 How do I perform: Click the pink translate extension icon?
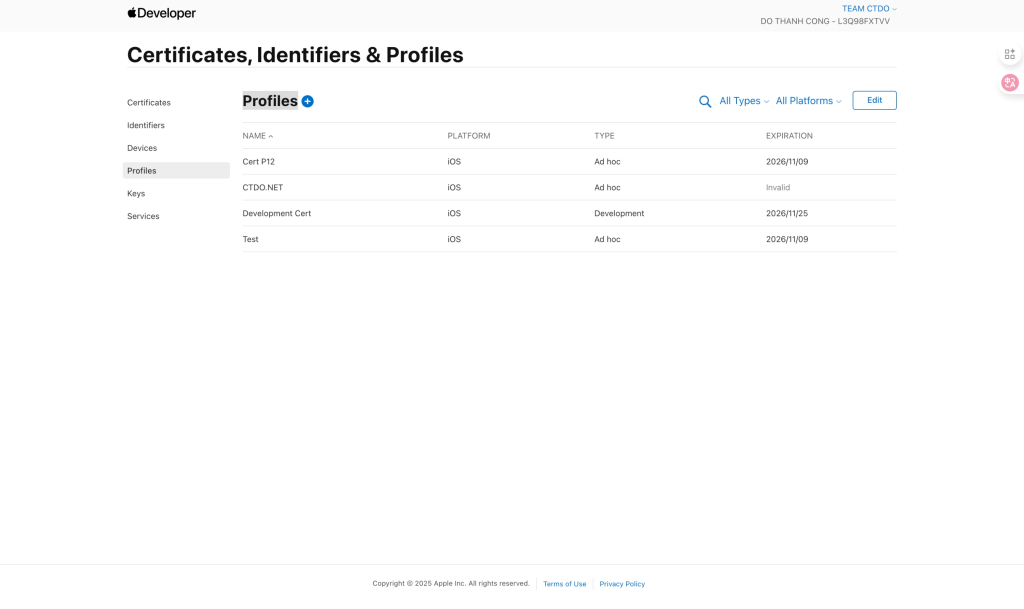point(1010,83)
